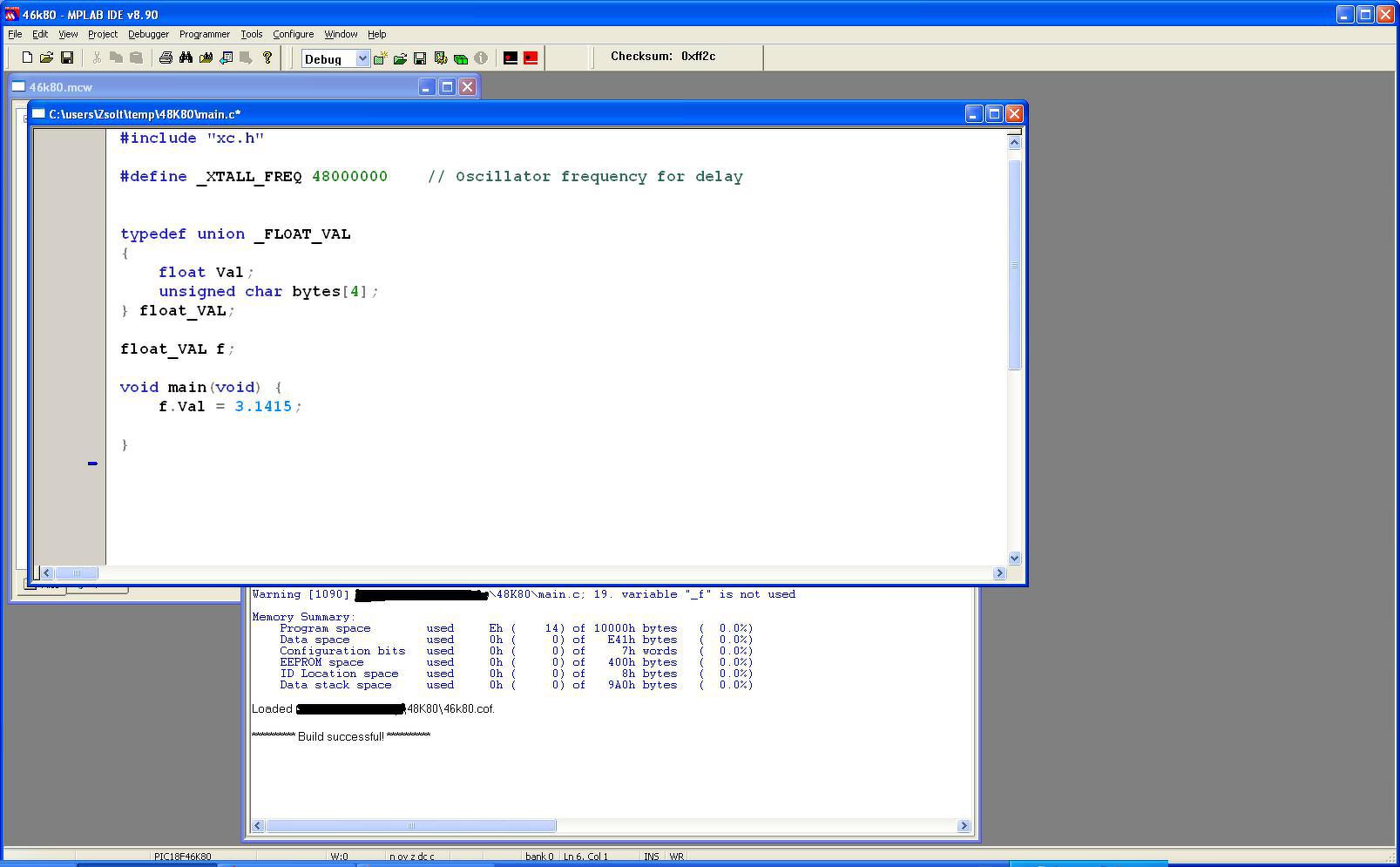Open the Help menu

pos(376,34)
